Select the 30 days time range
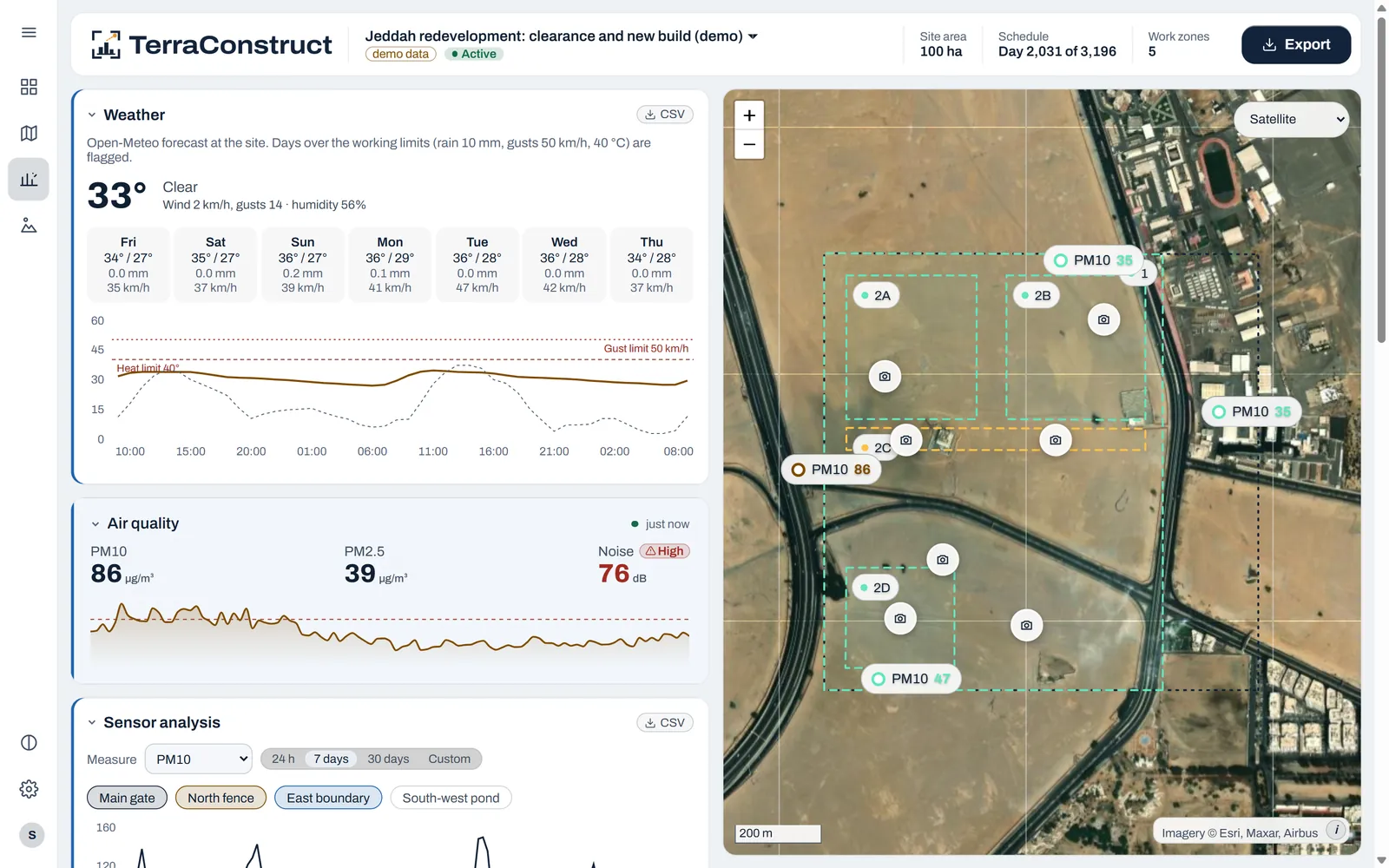 tap(388, 759)
